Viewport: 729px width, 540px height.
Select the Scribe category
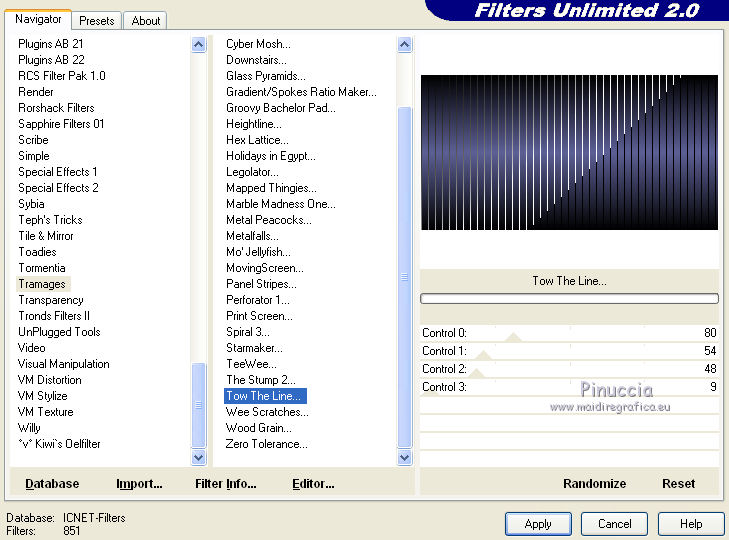tap(33, 140)
